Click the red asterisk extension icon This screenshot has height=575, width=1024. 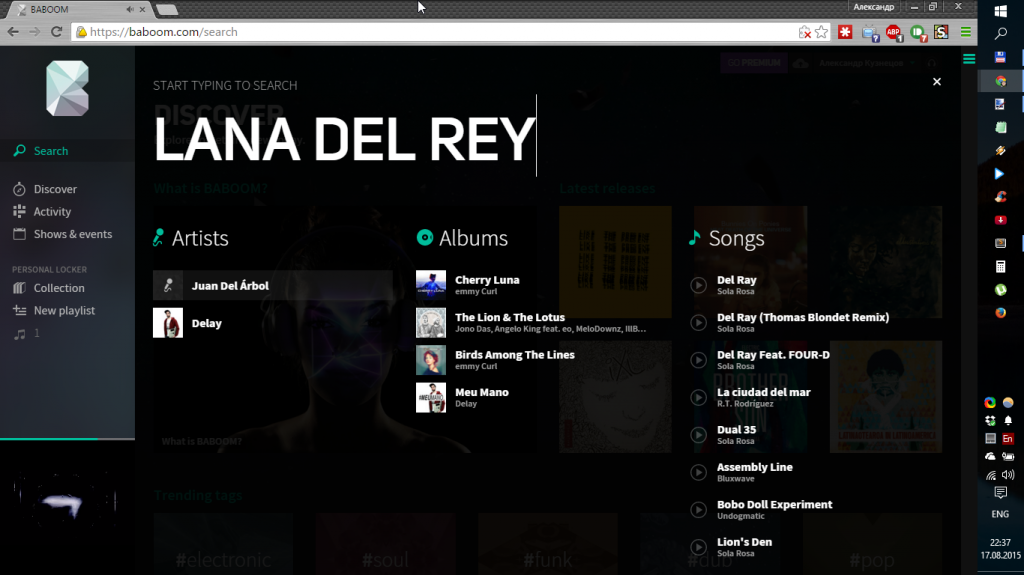coord(845,32)
